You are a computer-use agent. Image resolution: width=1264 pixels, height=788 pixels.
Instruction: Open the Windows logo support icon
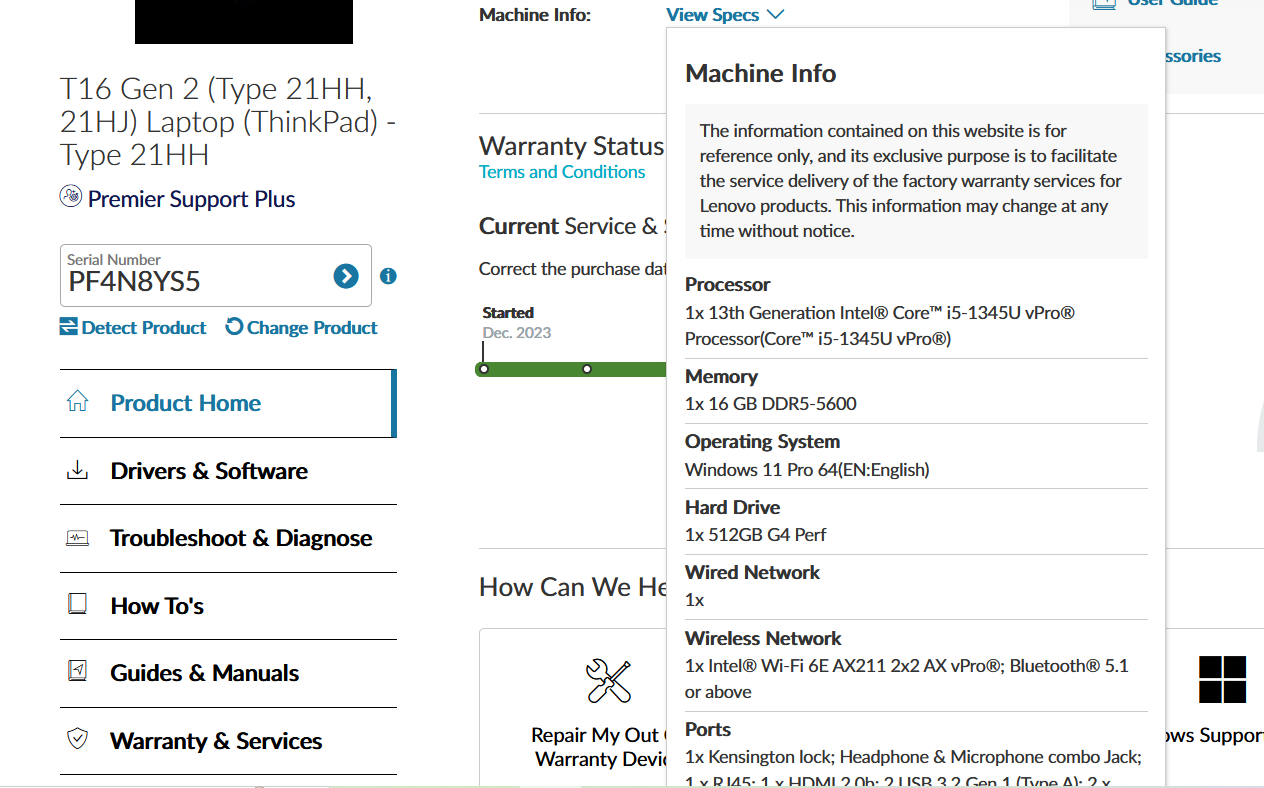coord(1222,680)
